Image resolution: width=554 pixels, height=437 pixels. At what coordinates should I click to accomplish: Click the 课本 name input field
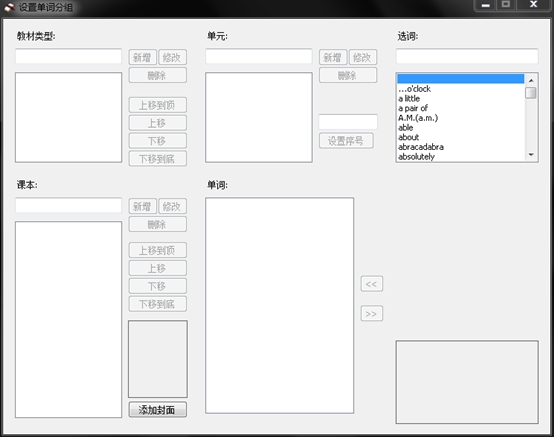click(69, 205)
